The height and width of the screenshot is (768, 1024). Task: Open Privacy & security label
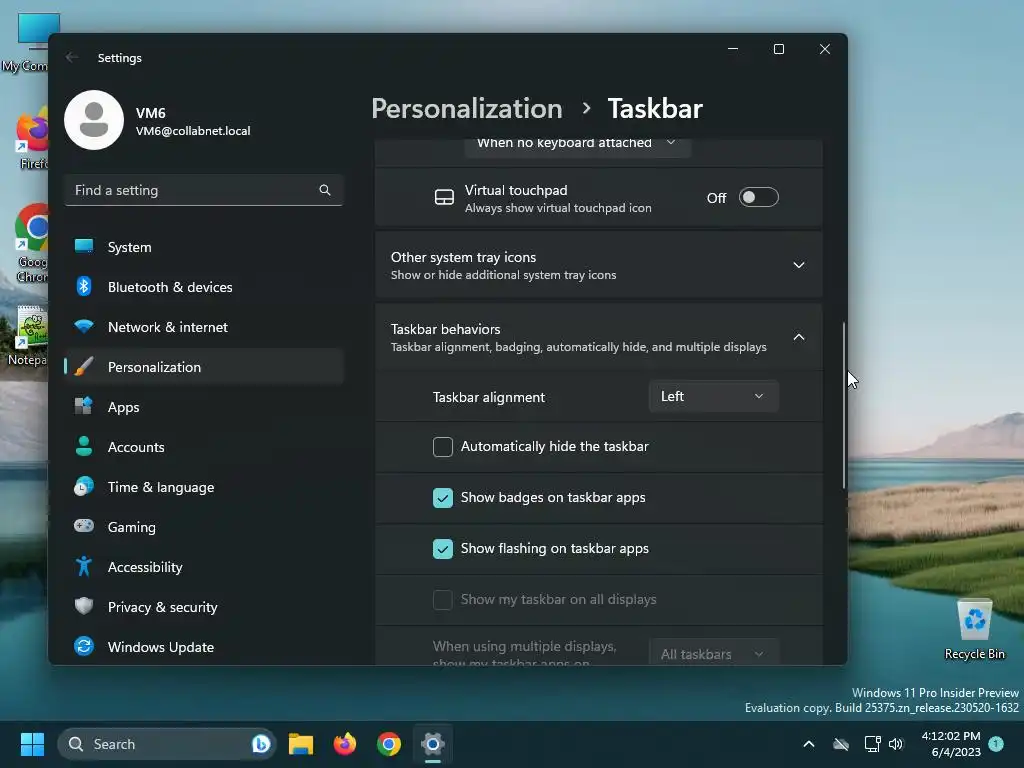(162, 607)
